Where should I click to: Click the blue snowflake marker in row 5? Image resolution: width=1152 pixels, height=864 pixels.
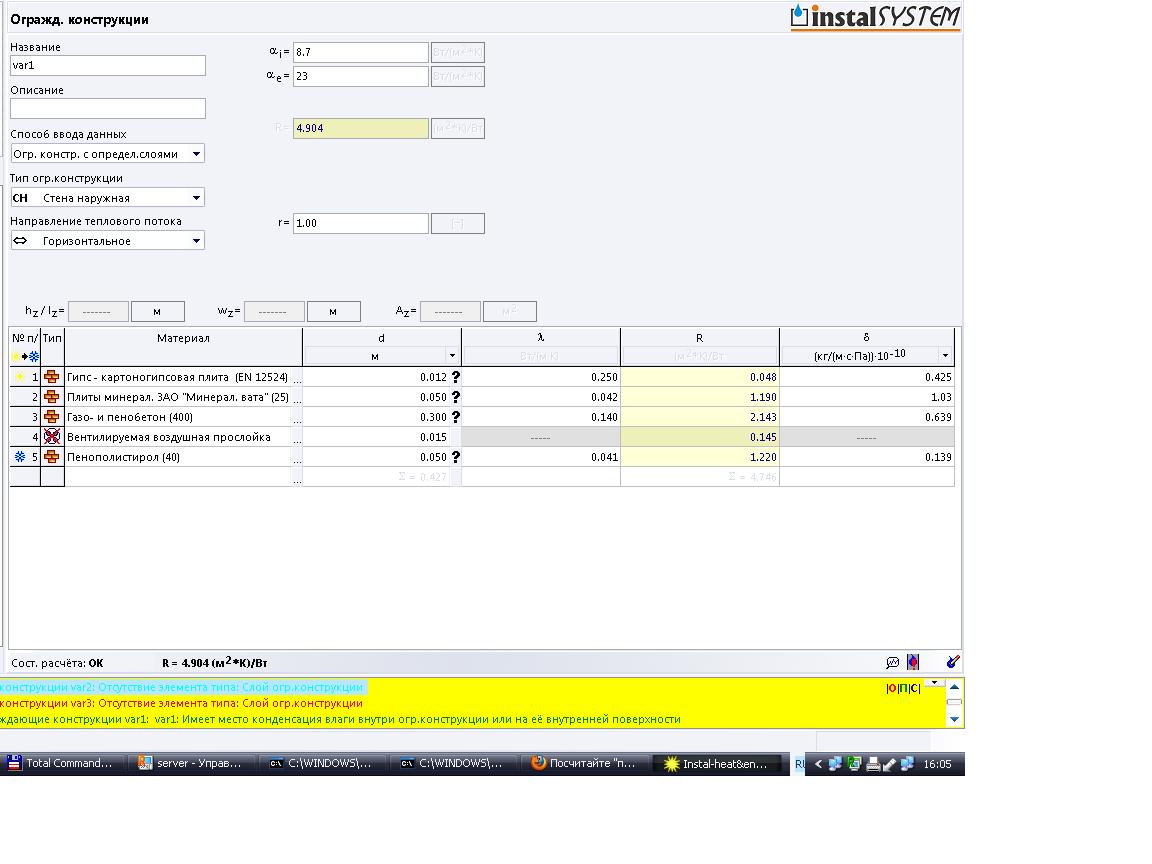[20, 457]
